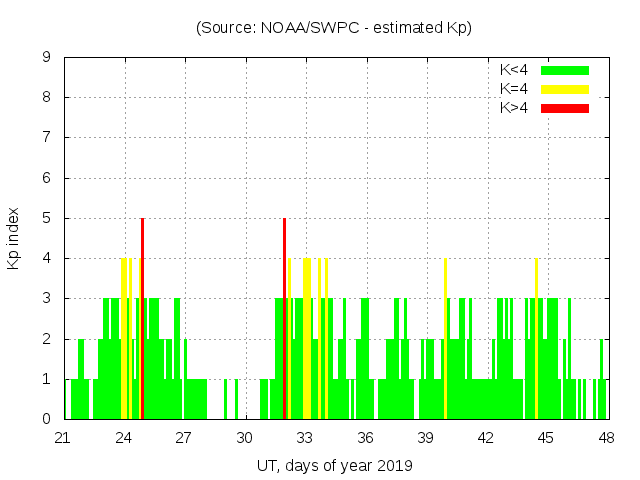The image size is (640, 480).
Task: Click the yellow bar between days 44 and 45
Action: coord(536,338)
